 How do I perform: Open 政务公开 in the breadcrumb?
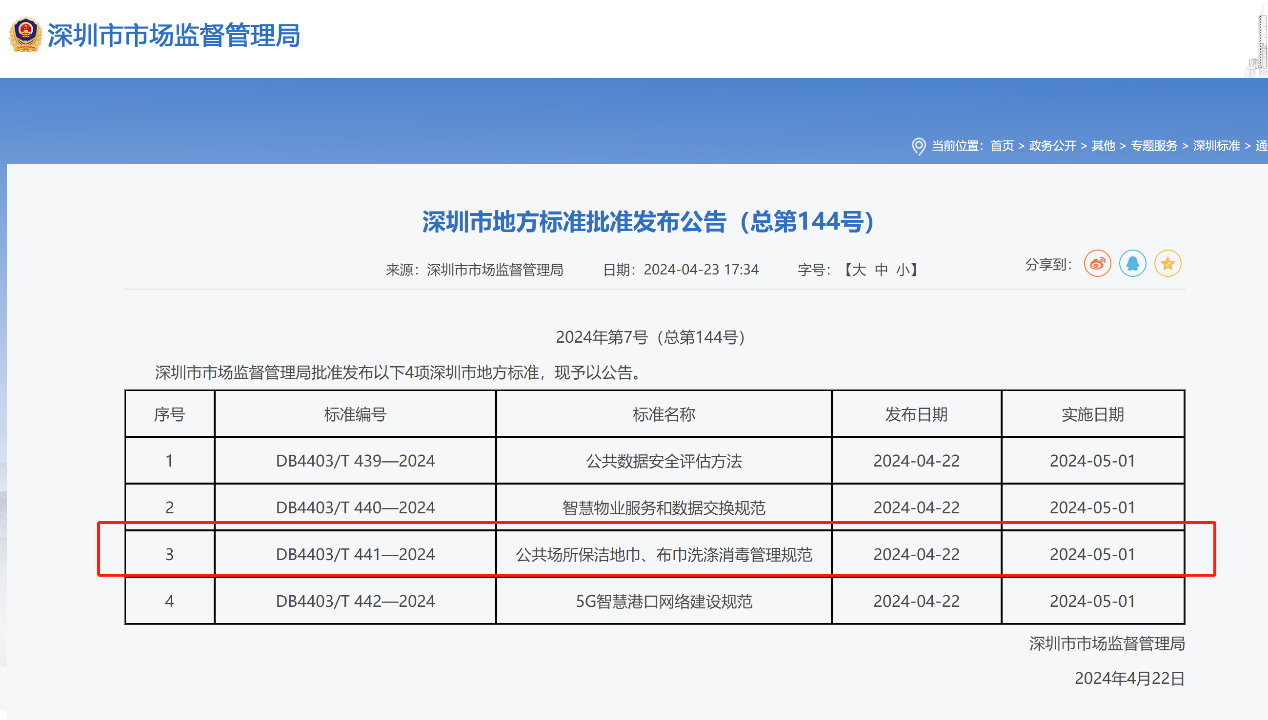[x=1053, y=146]
